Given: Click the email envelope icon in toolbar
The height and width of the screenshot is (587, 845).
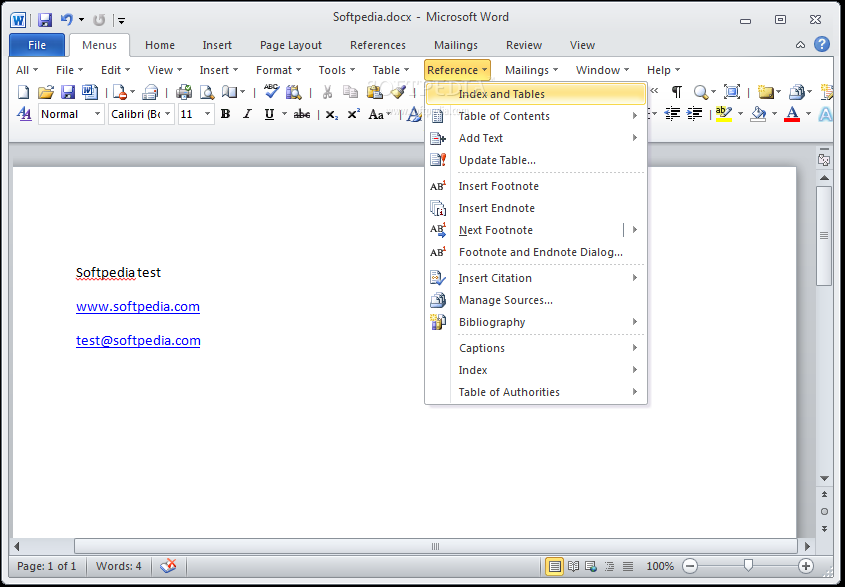Looking at the screenshot, I should click(149, 93).
